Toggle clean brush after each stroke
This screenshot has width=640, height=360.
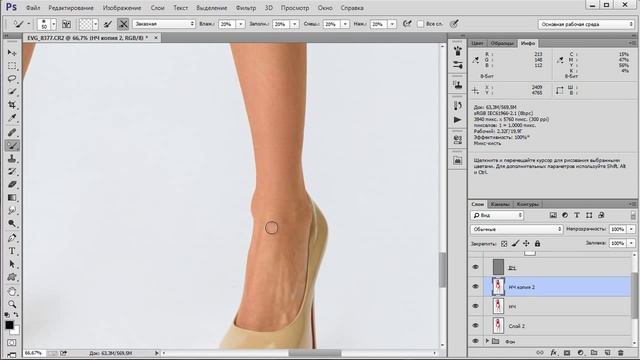click(x=123, y=24)
